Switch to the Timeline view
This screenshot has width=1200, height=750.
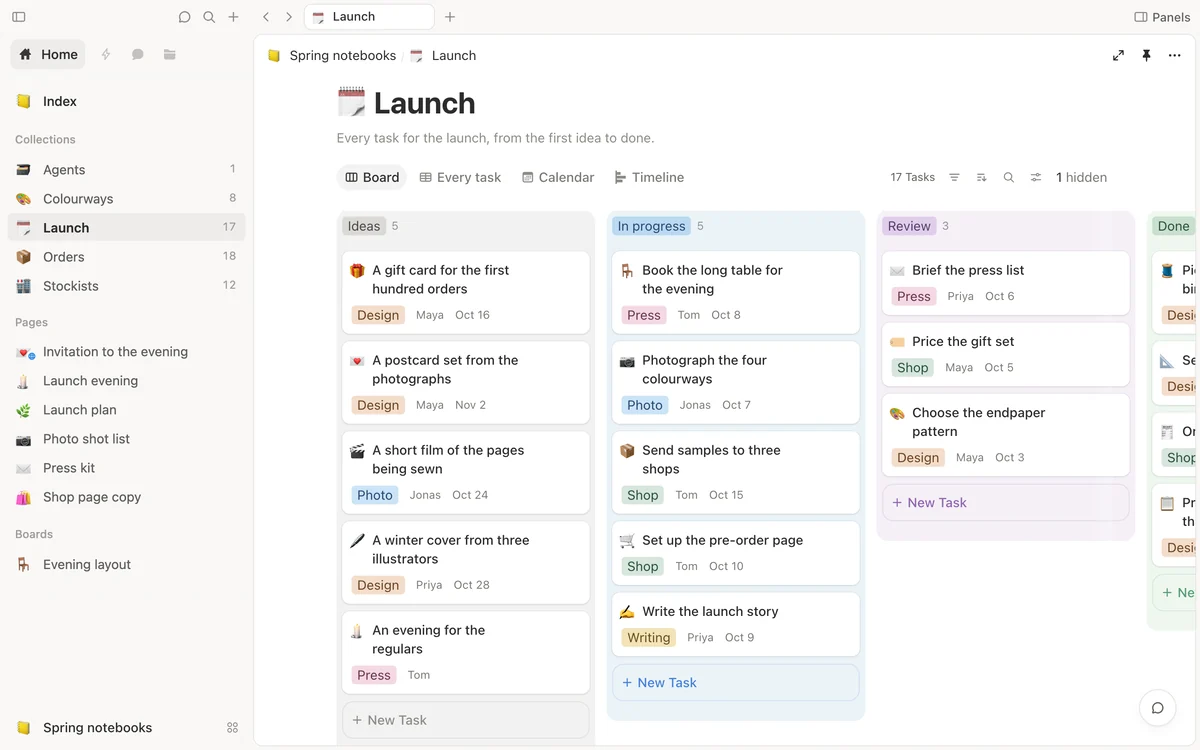point(649,177)
